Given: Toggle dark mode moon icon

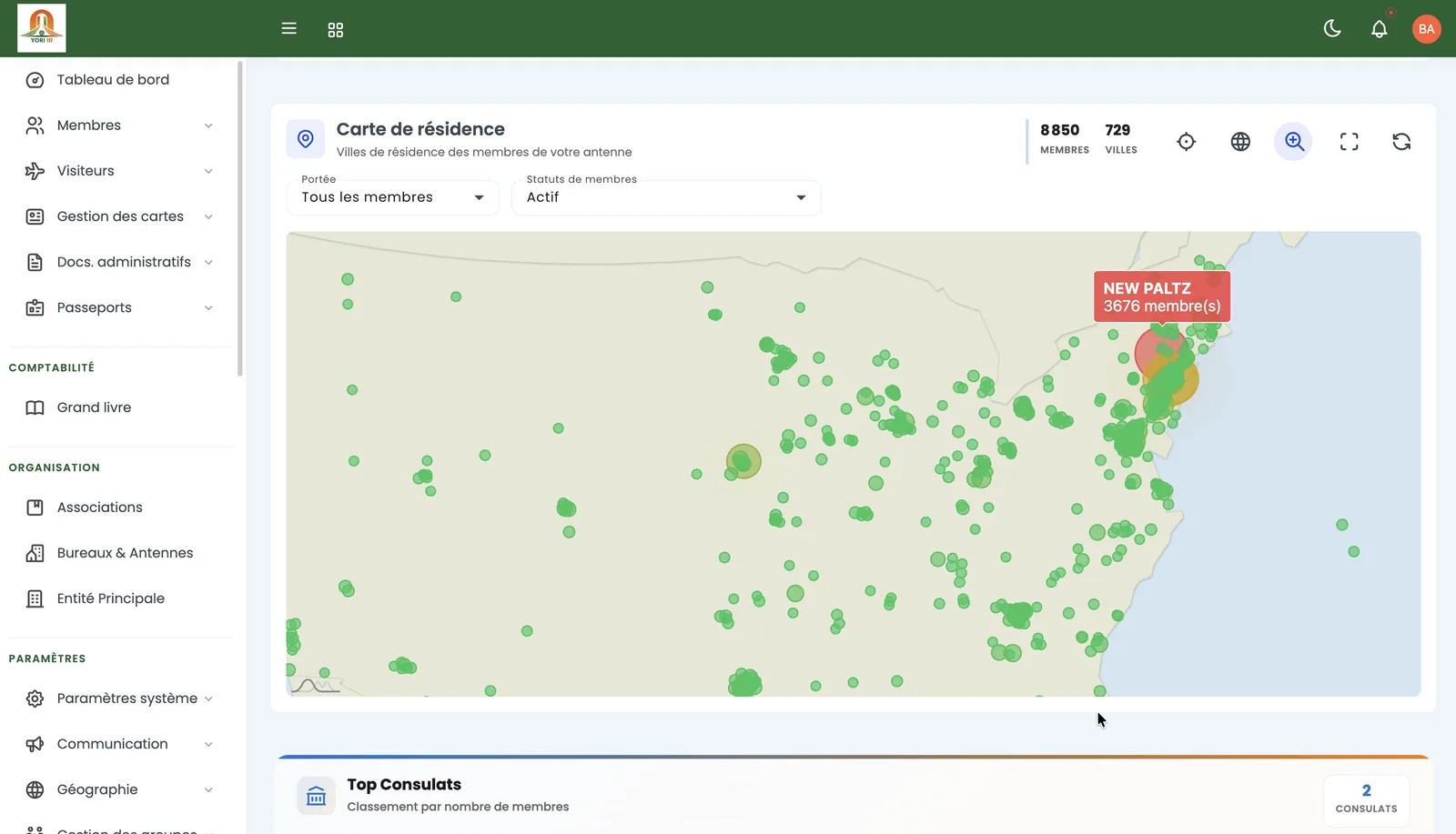Looking at the screenshot, I should click(x=1332, y=29).
